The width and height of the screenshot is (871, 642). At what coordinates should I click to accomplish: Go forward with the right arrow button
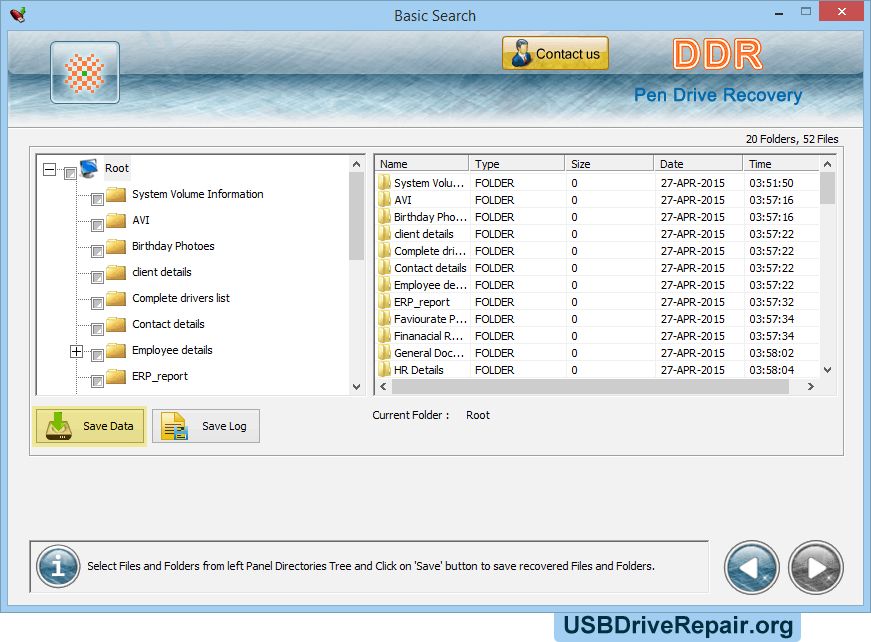point(815,568)
